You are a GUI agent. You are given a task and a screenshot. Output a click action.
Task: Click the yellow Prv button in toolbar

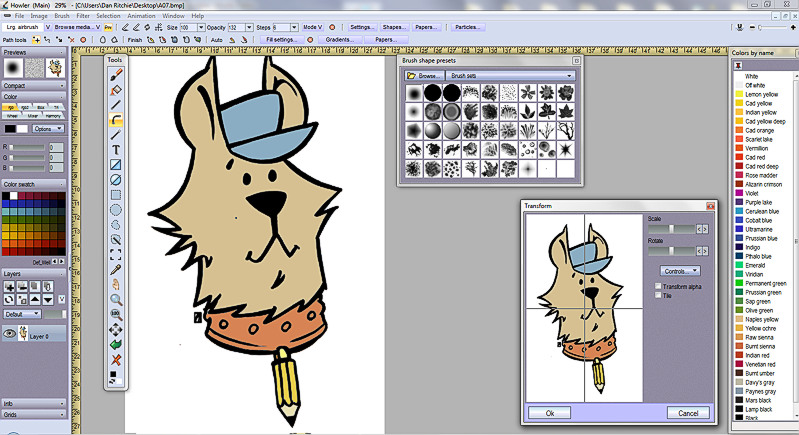click(x=108, y=27)
